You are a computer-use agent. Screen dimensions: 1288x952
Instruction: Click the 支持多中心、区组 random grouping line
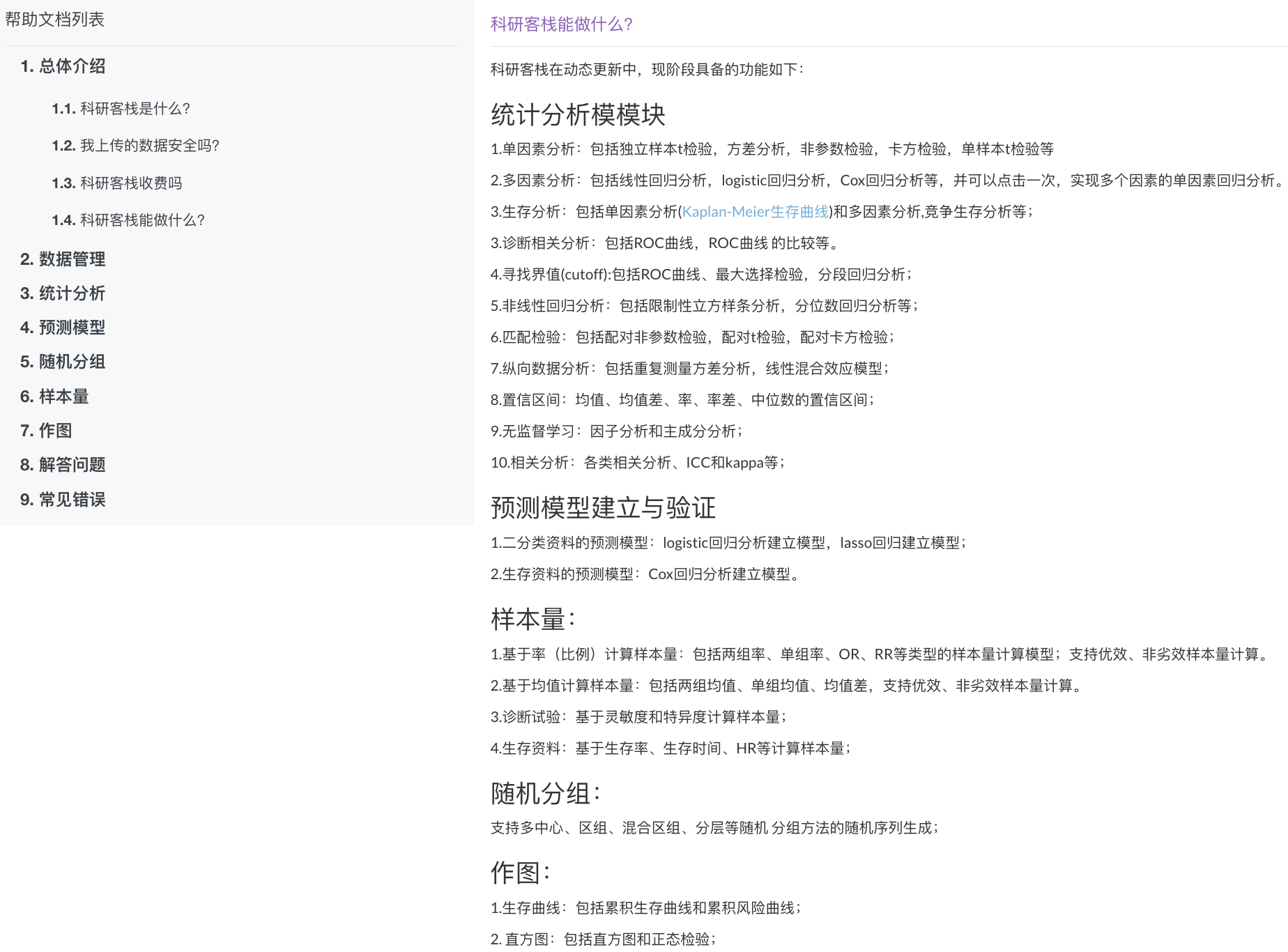(x=714, y=828)
